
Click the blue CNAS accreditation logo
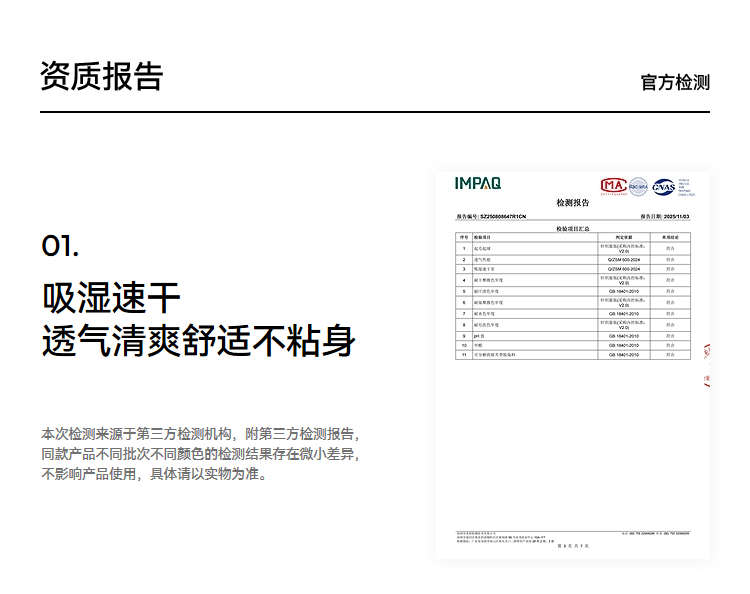(663, 186)
